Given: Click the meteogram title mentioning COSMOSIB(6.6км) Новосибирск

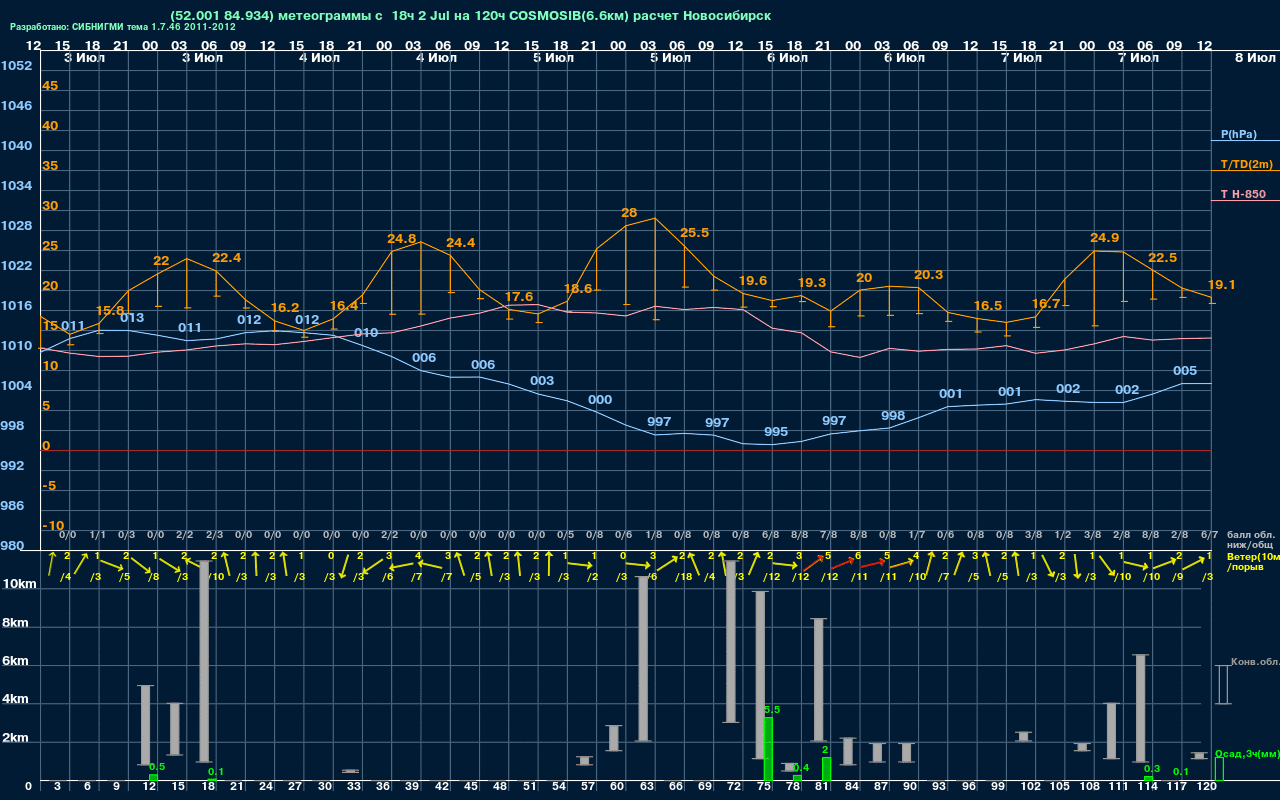Looking at the screenshot, I should tap(471, 16).
